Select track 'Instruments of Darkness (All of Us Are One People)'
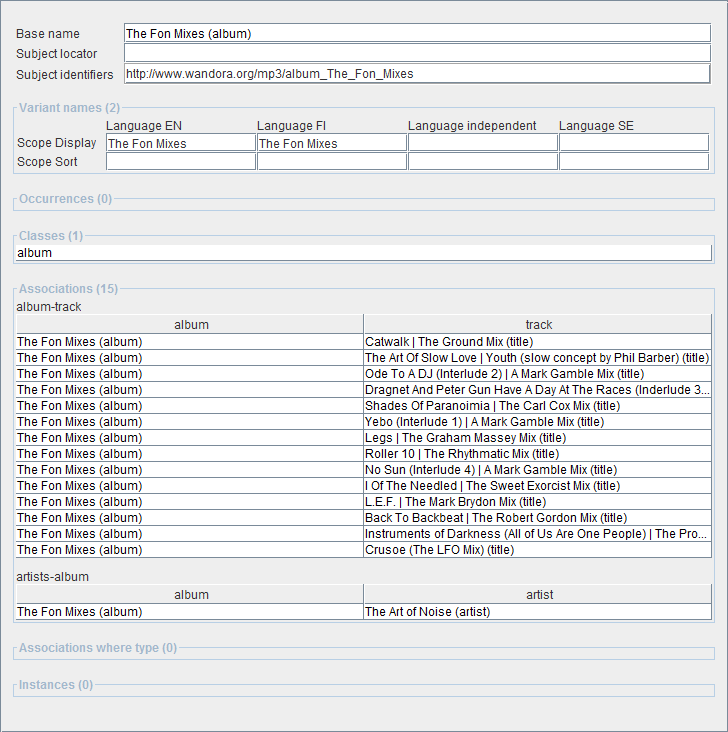 [x=537, y=534]
